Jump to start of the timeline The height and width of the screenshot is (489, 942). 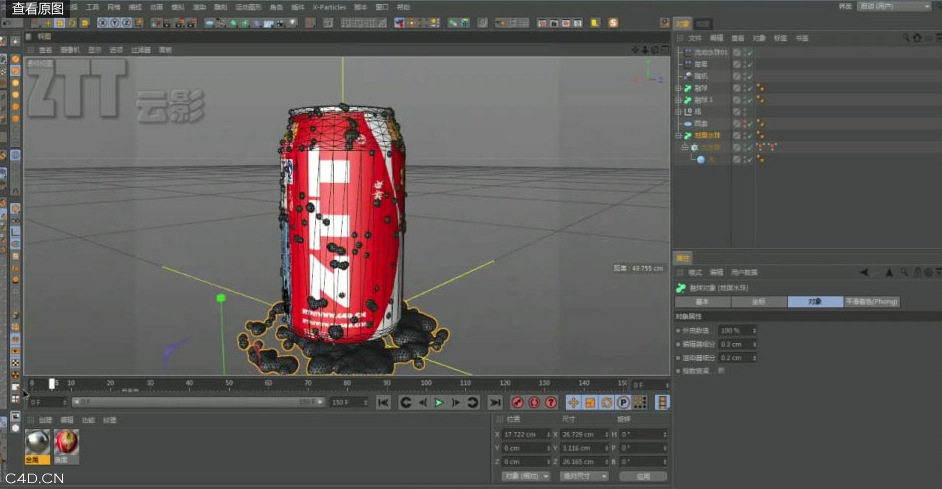383,402
